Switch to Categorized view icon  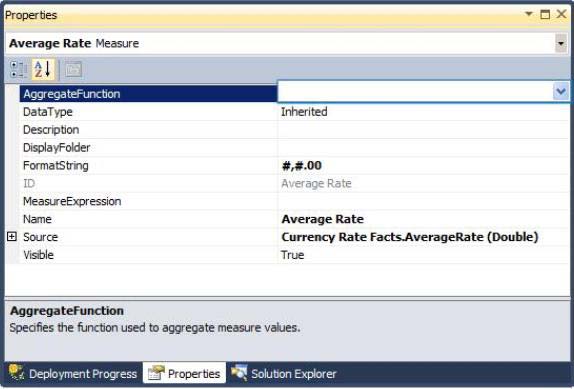(18, 70)
